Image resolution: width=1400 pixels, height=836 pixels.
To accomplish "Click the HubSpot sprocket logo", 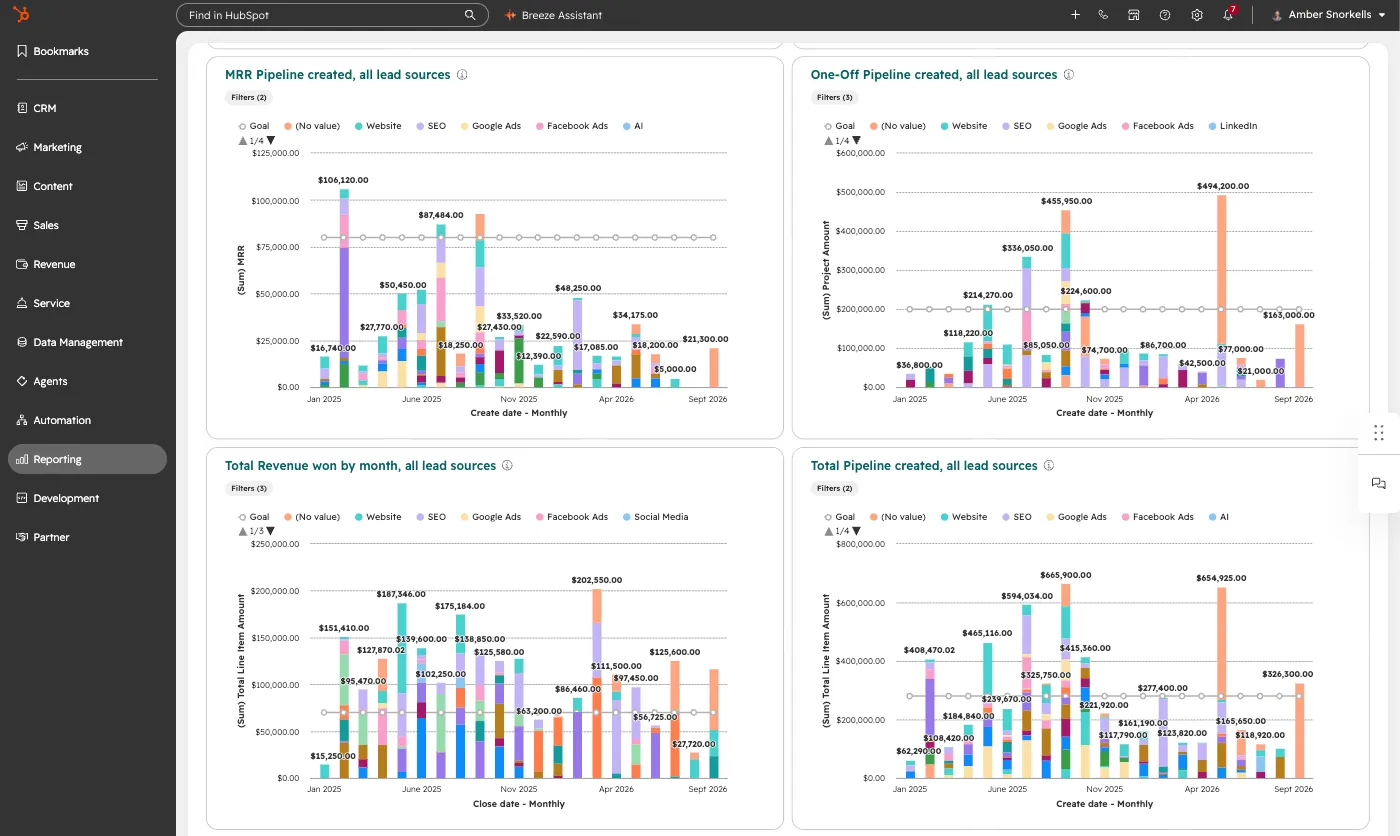I will coord(22,15).
